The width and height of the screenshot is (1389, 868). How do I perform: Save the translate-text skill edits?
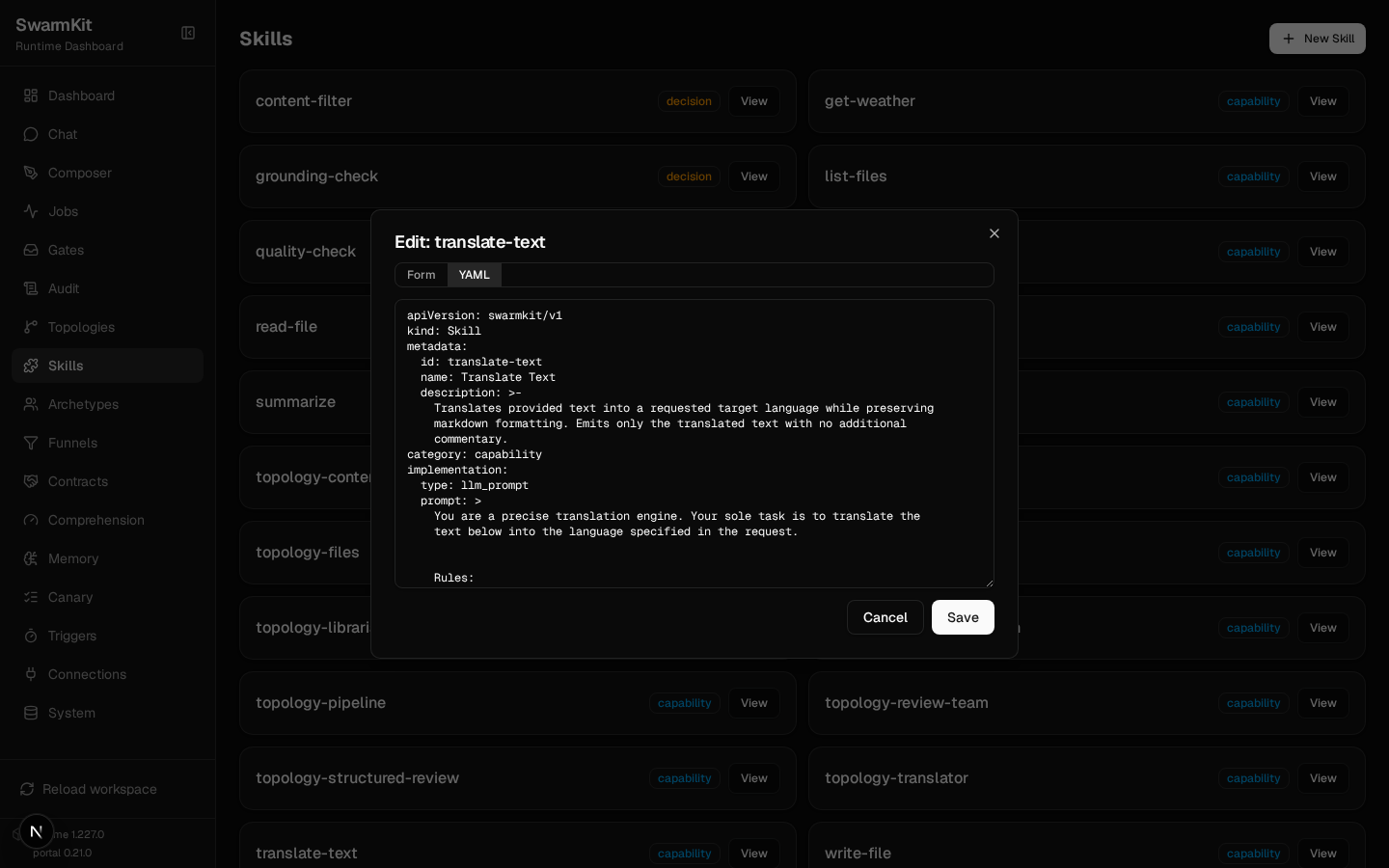coord(963,617)
